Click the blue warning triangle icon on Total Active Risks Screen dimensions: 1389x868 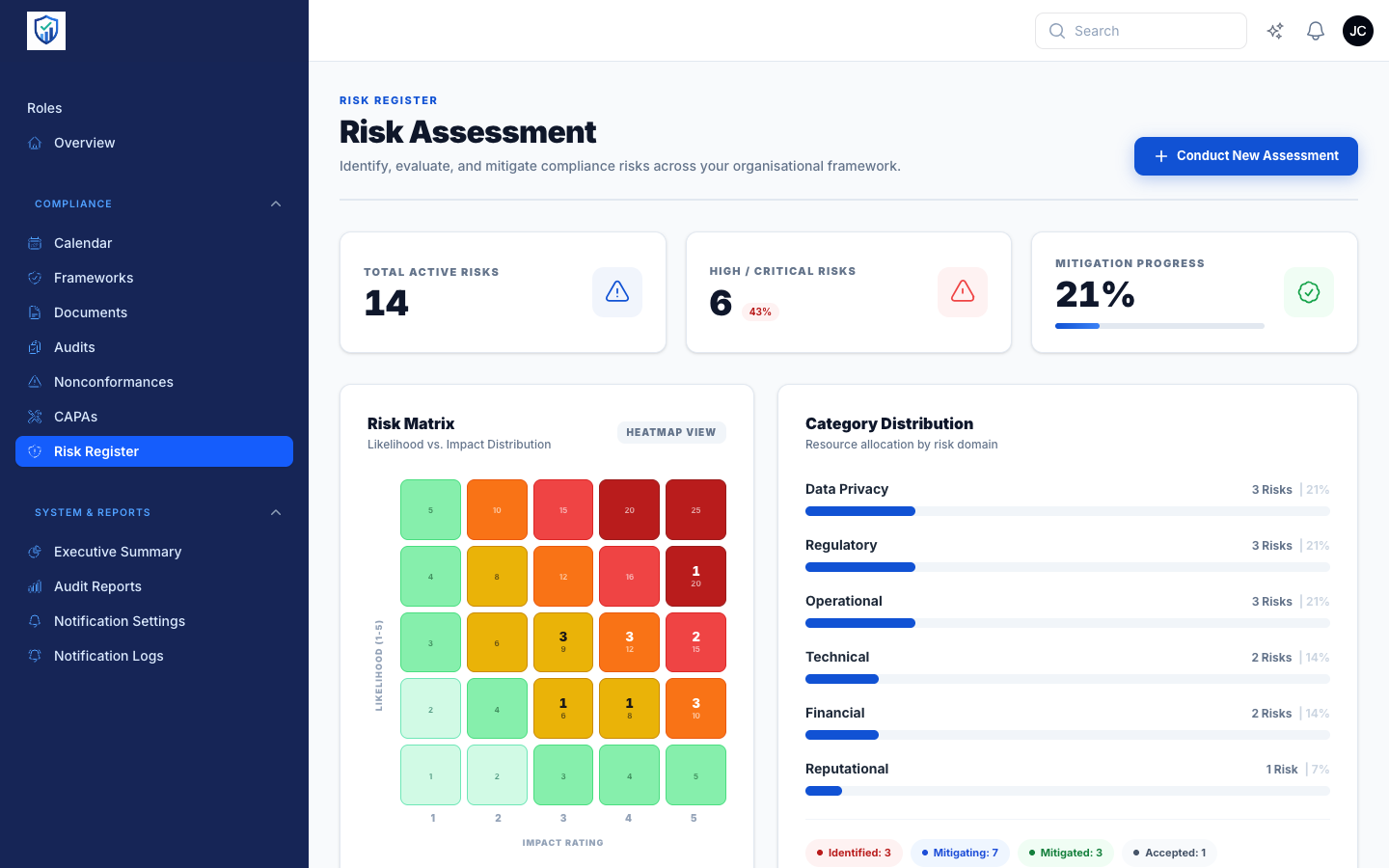(617, 291)
